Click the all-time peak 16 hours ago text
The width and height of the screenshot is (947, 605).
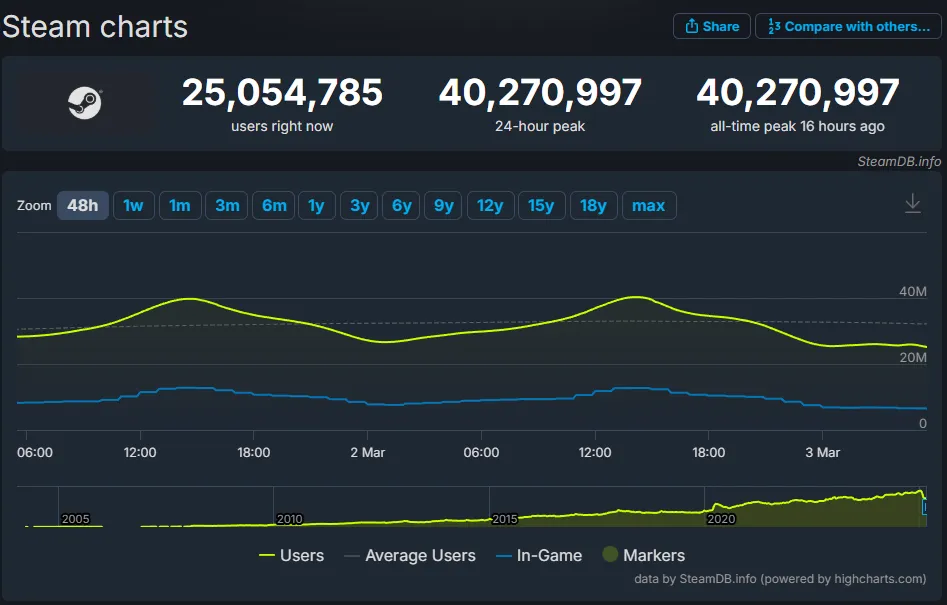(x=797, y=126)
